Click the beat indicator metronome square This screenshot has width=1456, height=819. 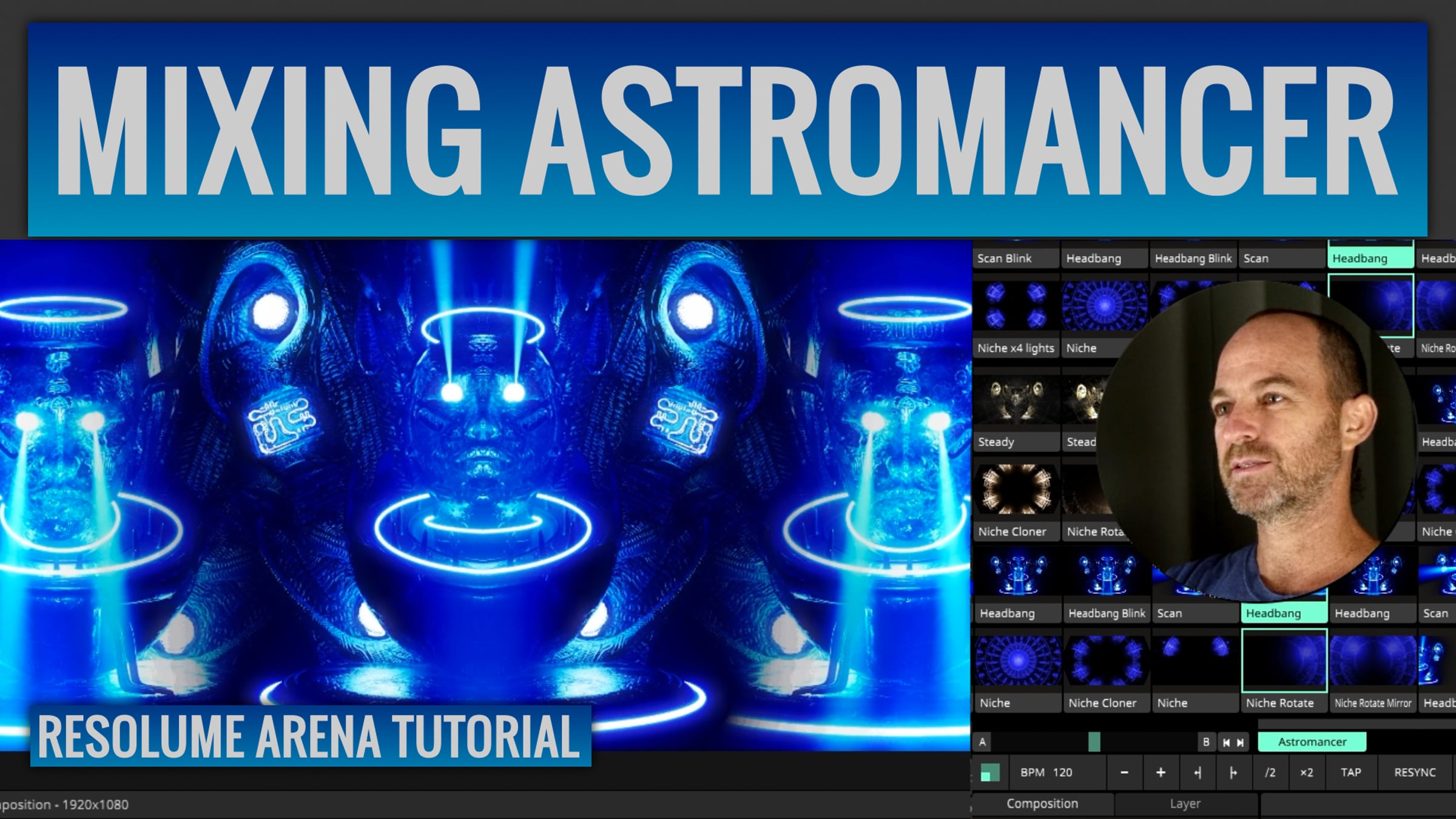990,772
